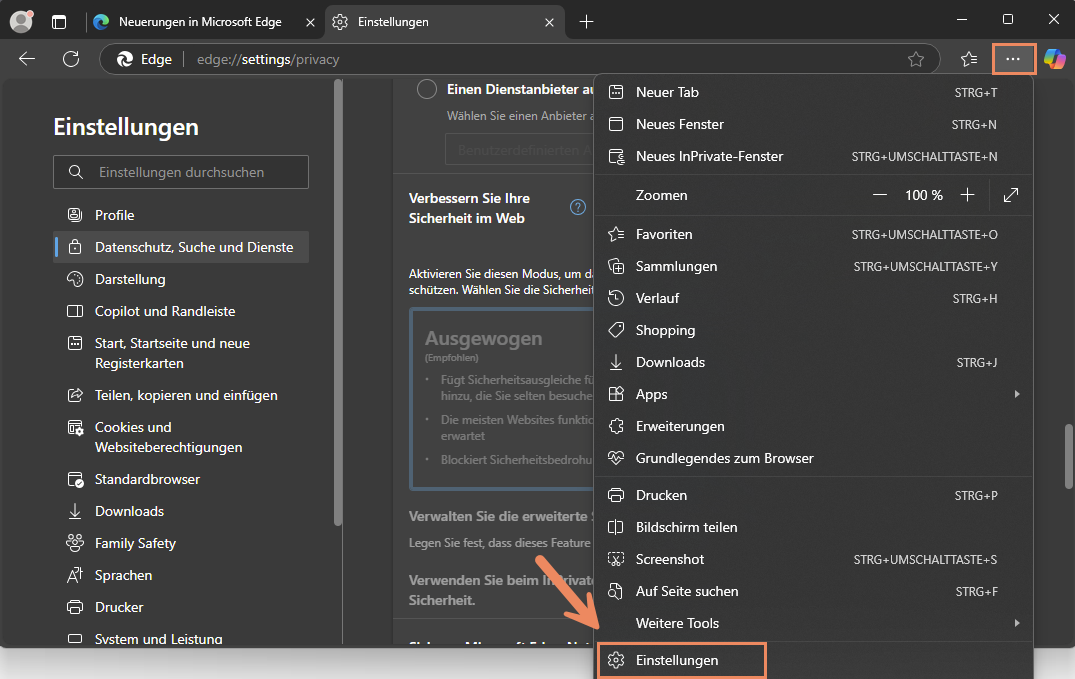Open Profile in settings sidebar
The image size is (1075, 679).
[181, 215]
